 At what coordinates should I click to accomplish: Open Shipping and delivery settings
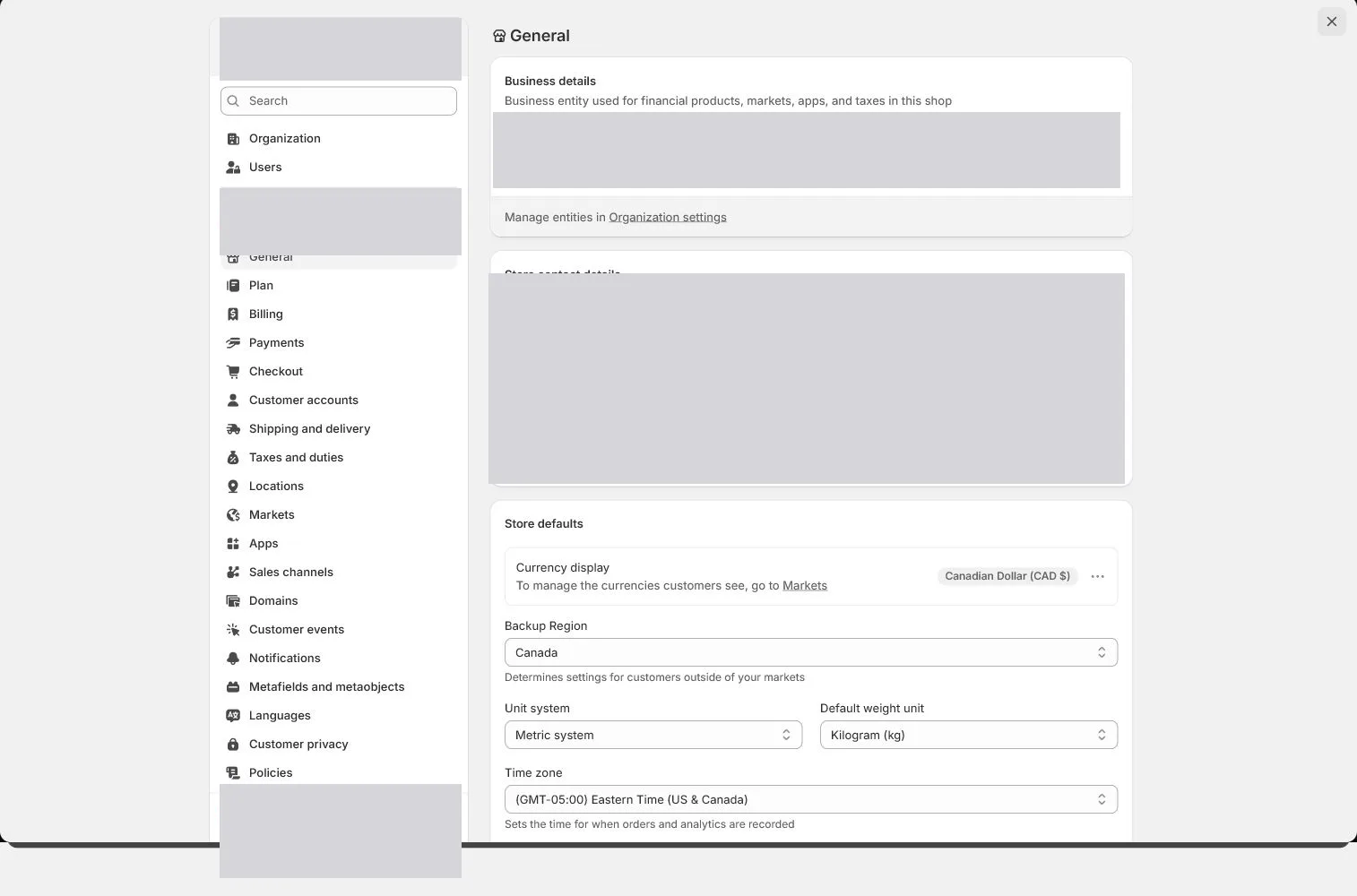tap(339, 429)
